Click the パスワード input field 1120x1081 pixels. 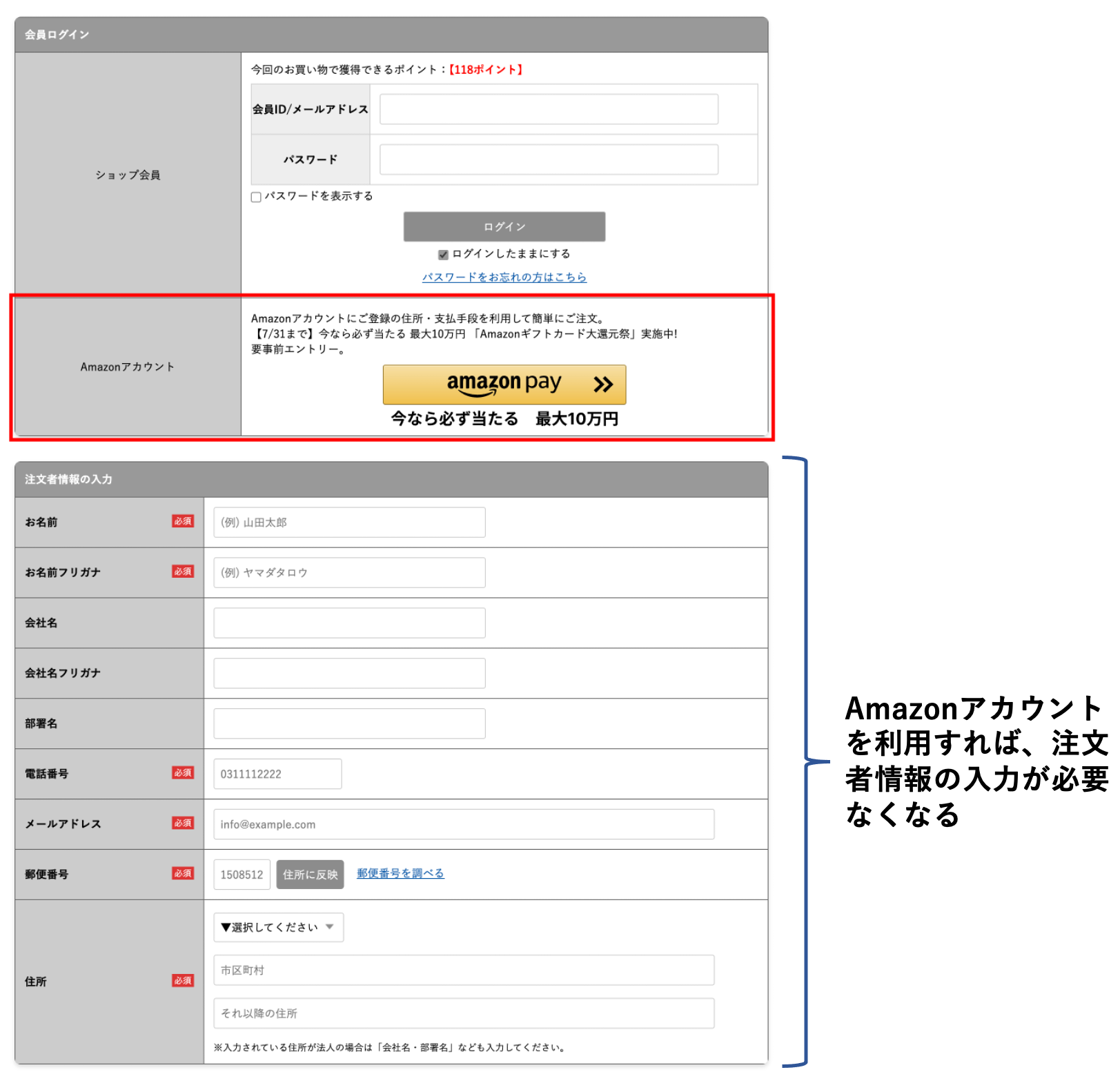point(549,159)
